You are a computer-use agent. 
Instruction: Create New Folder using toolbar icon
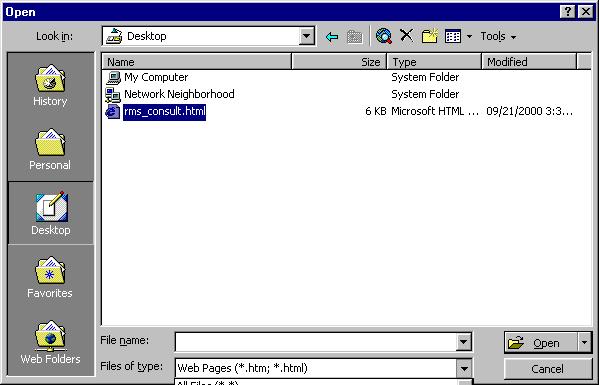point(429,36)
